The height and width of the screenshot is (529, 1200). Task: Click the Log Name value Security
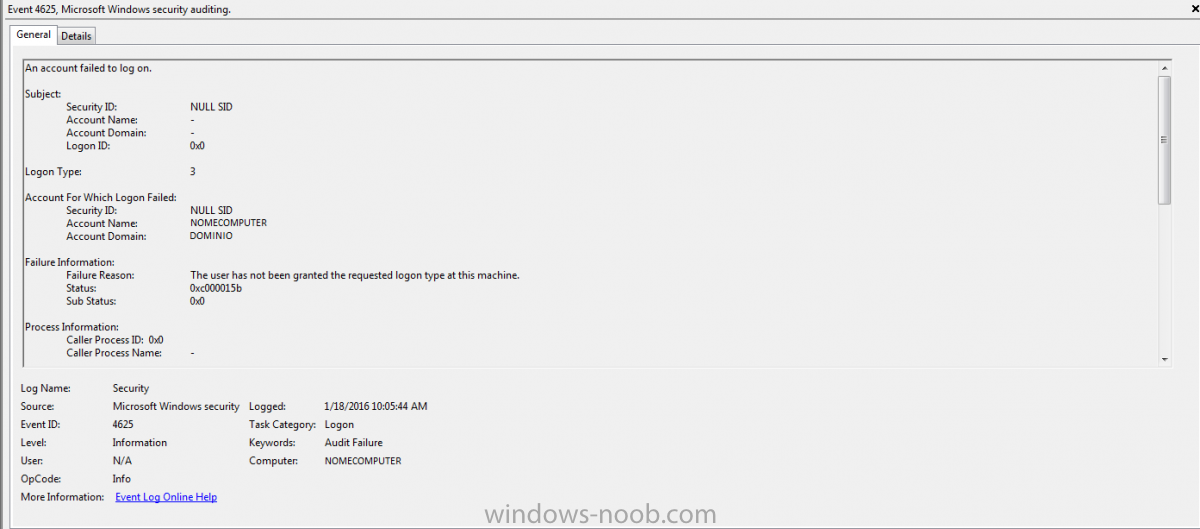(131, 389)
